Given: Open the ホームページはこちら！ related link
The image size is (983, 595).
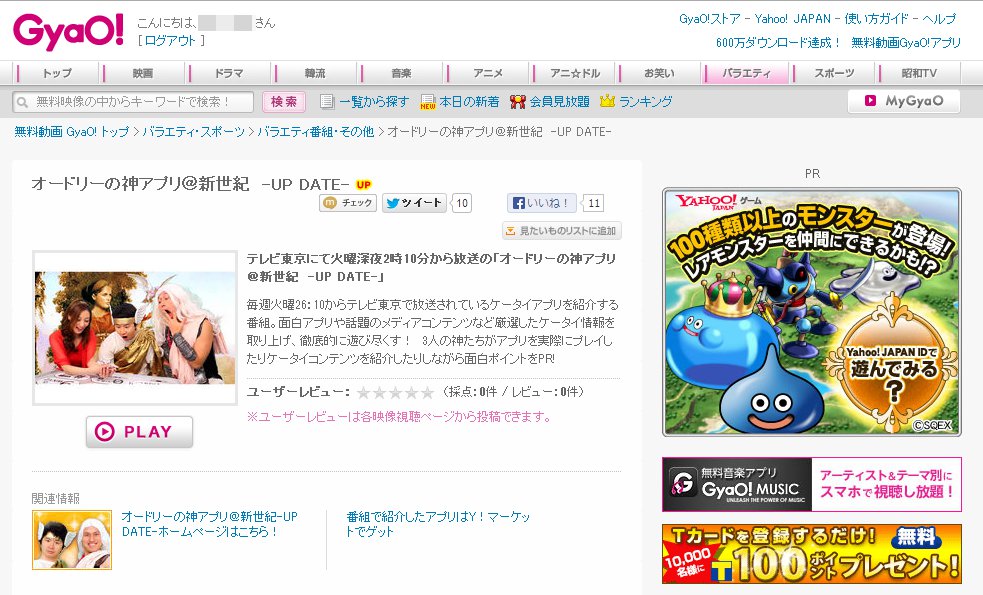Looking at the screenshot, I should click(209, 524).
